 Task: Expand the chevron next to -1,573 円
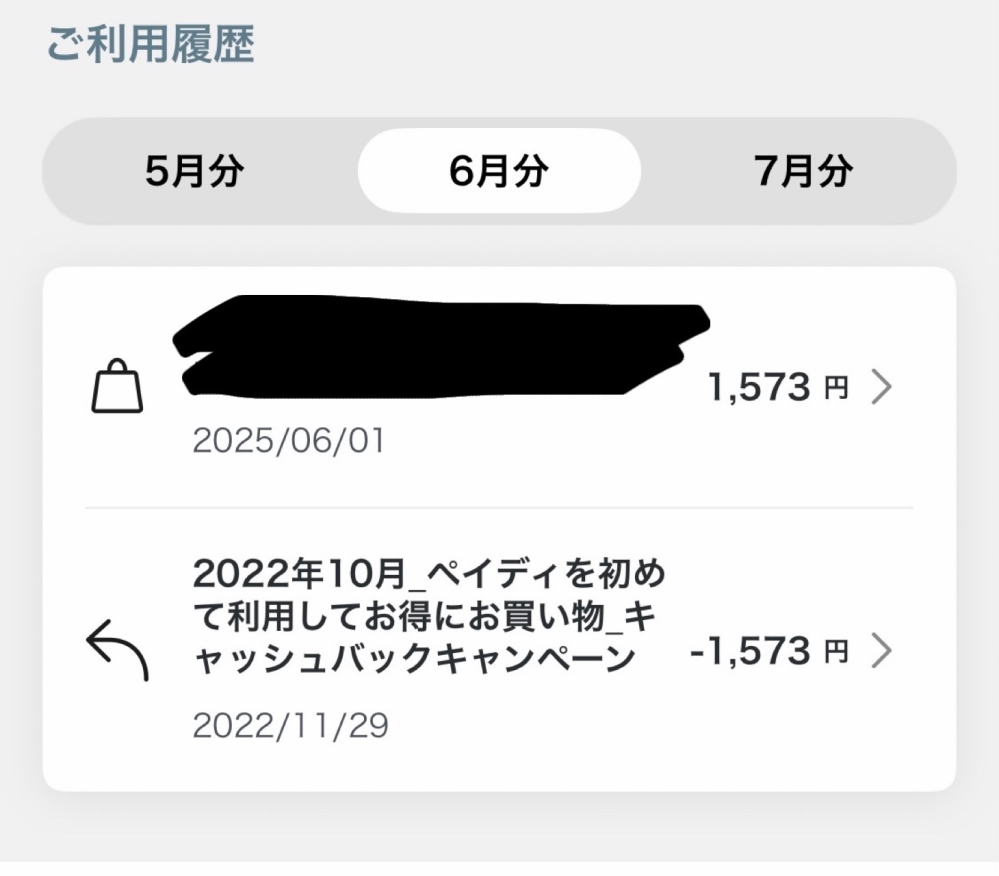pos(881,651)
